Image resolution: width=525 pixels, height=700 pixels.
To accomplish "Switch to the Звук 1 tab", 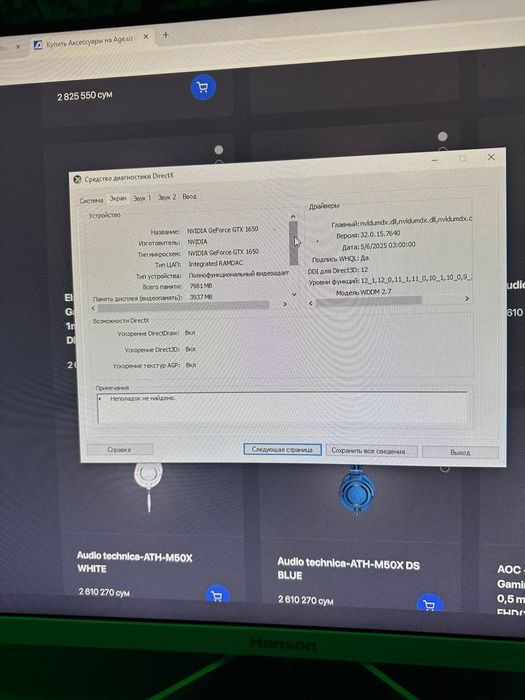I will point(142,198).
